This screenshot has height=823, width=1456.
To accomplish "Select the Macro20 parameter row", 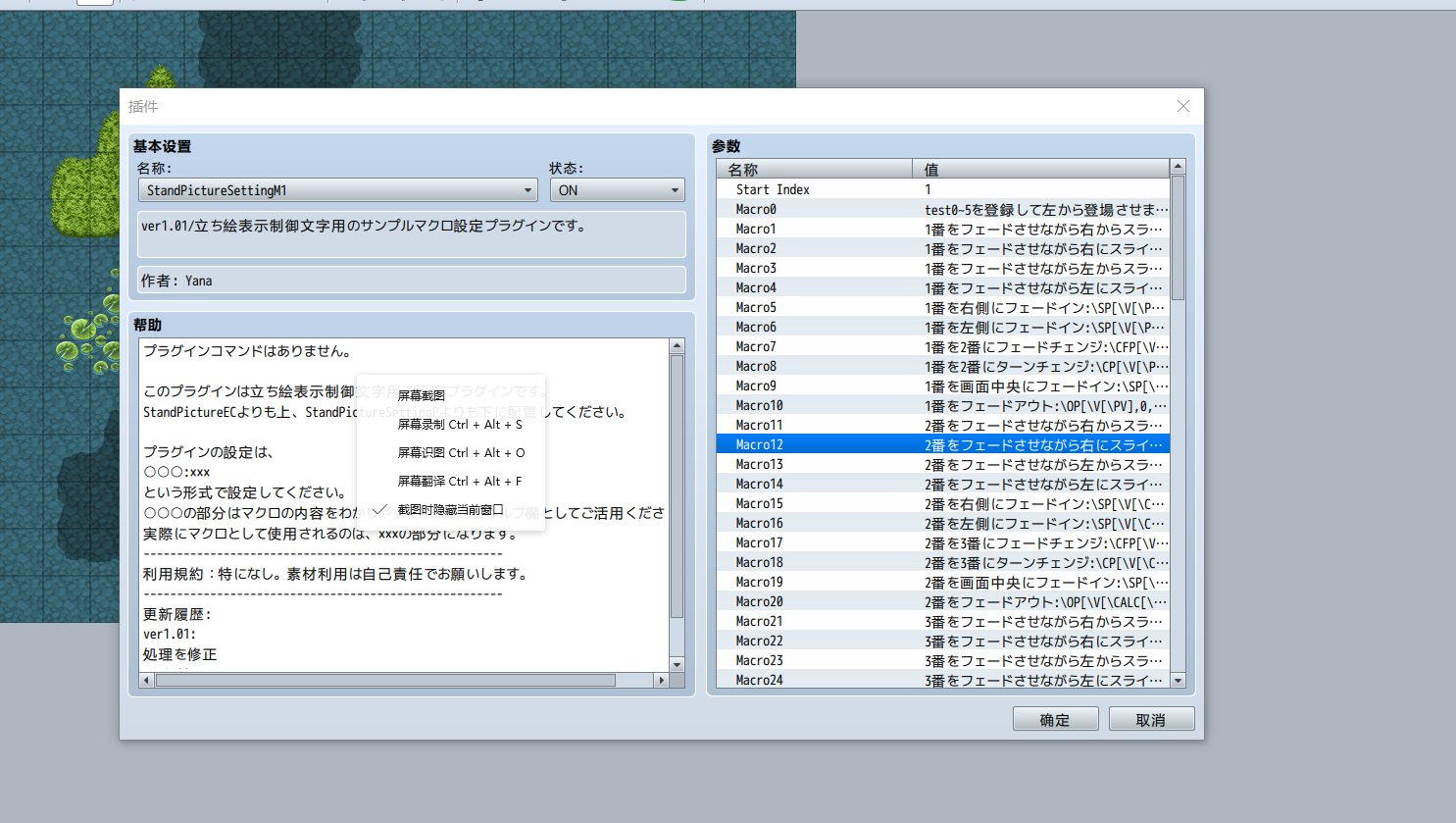I will point(943,601).
